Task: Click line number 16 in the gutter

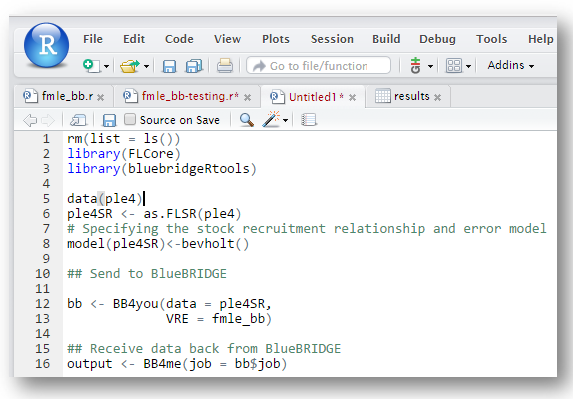Action: click(x=42, y=364)
